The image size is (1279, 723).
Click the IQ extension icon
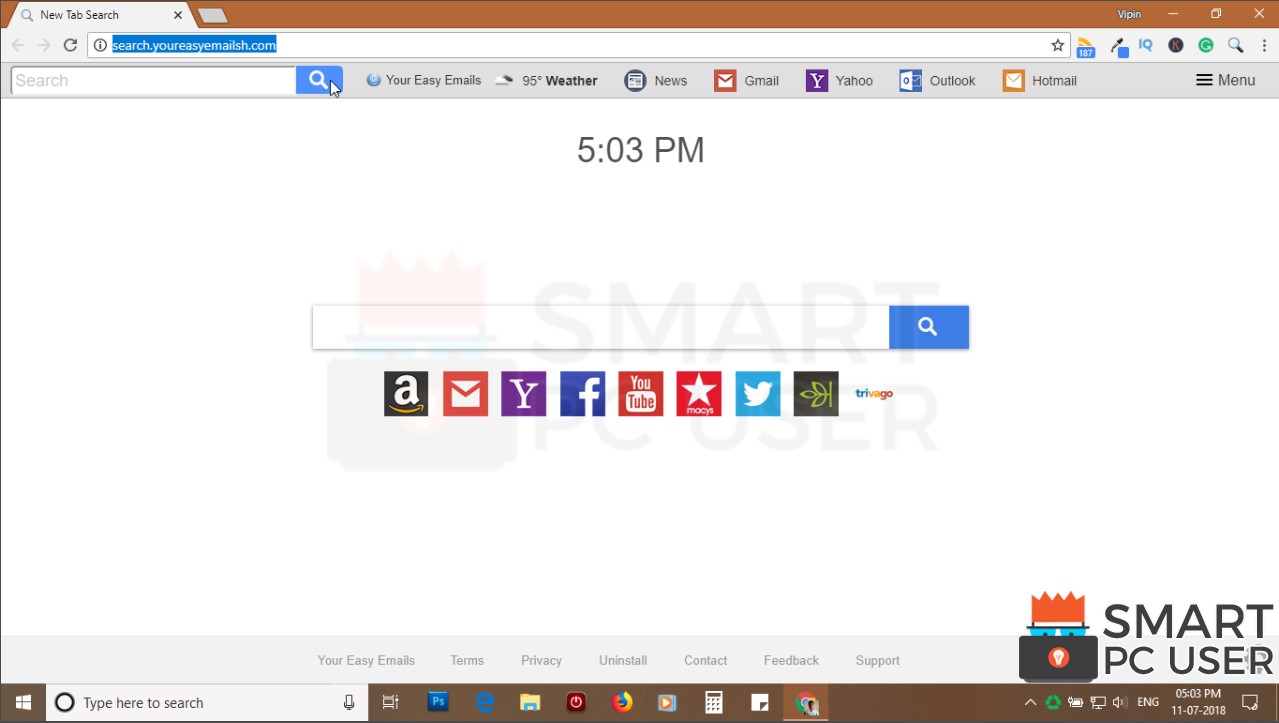point(1146,45)
